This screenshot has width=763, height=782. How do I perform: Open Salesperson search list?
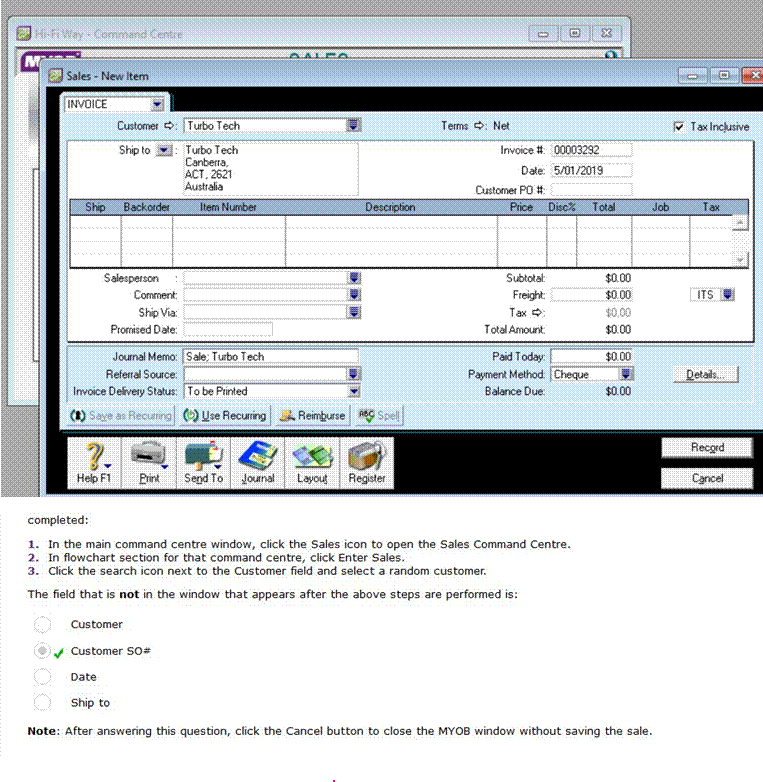tap(354, 278)
